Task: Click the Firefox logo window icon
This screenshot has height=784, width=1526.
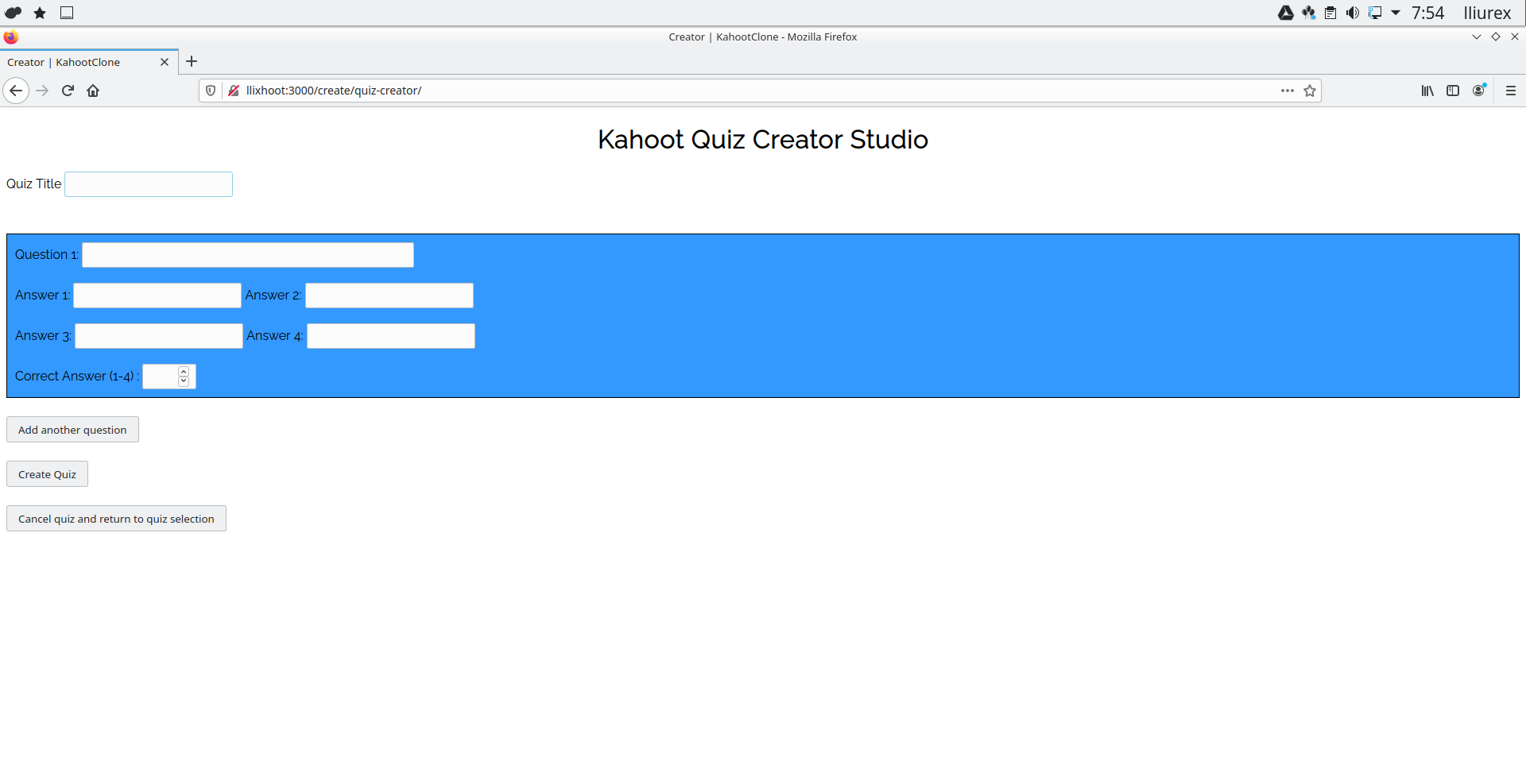Action: (11, 37)
